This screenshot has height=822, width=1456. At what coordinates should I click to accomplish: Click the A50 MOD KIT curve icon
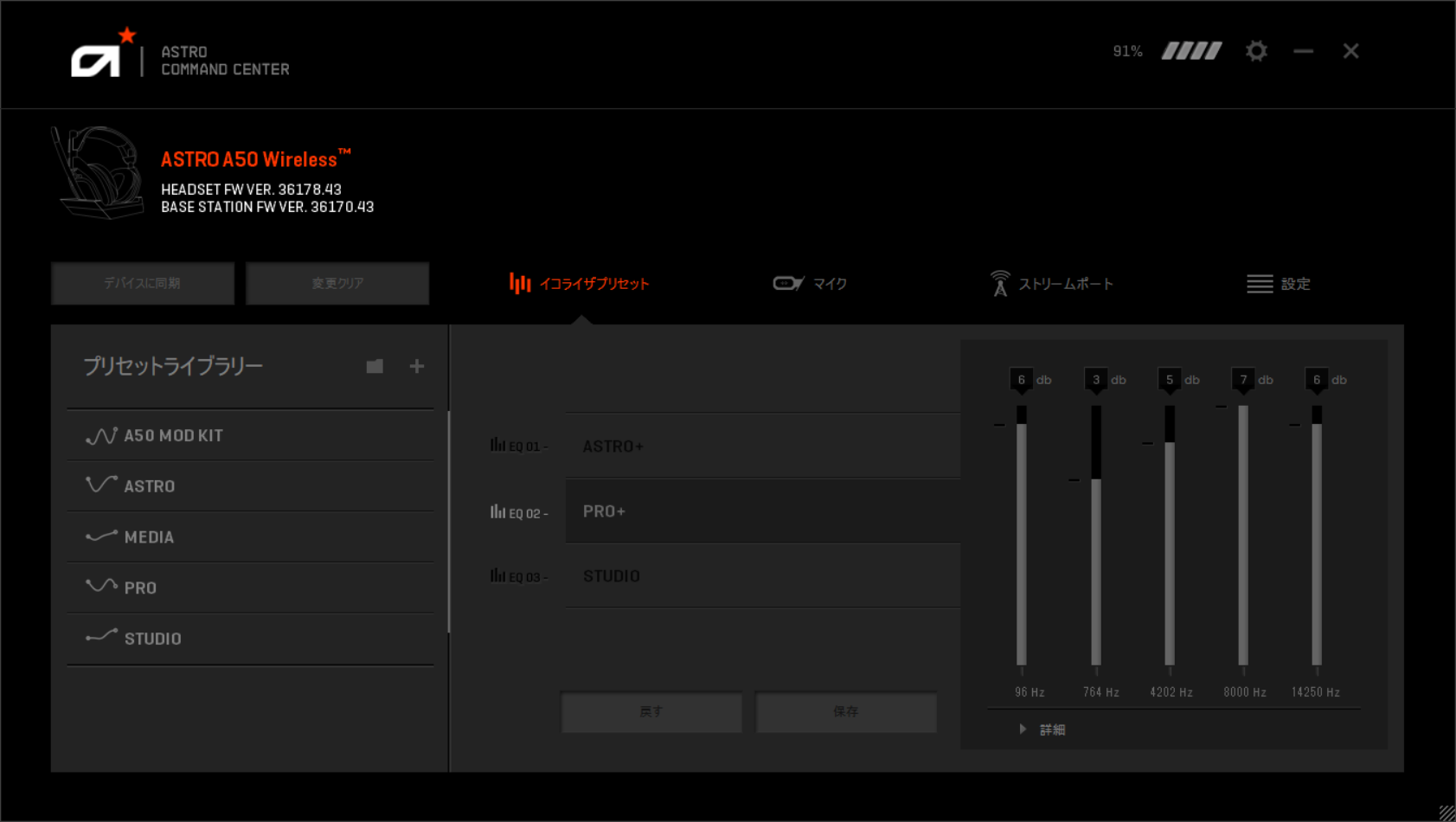click(x=101, y=435)
